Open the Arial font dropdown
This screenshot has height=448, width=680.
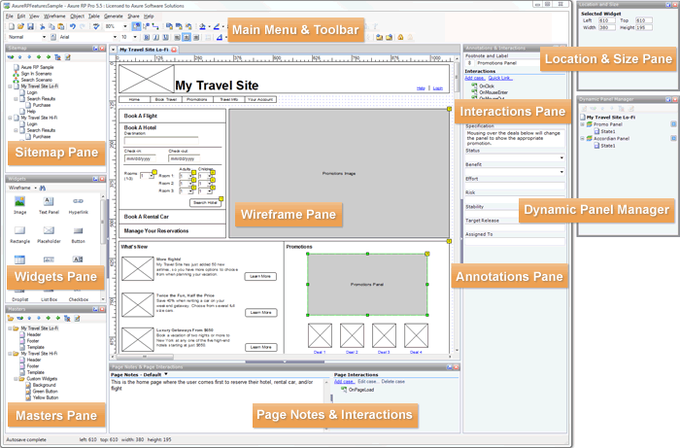point(114,37)
